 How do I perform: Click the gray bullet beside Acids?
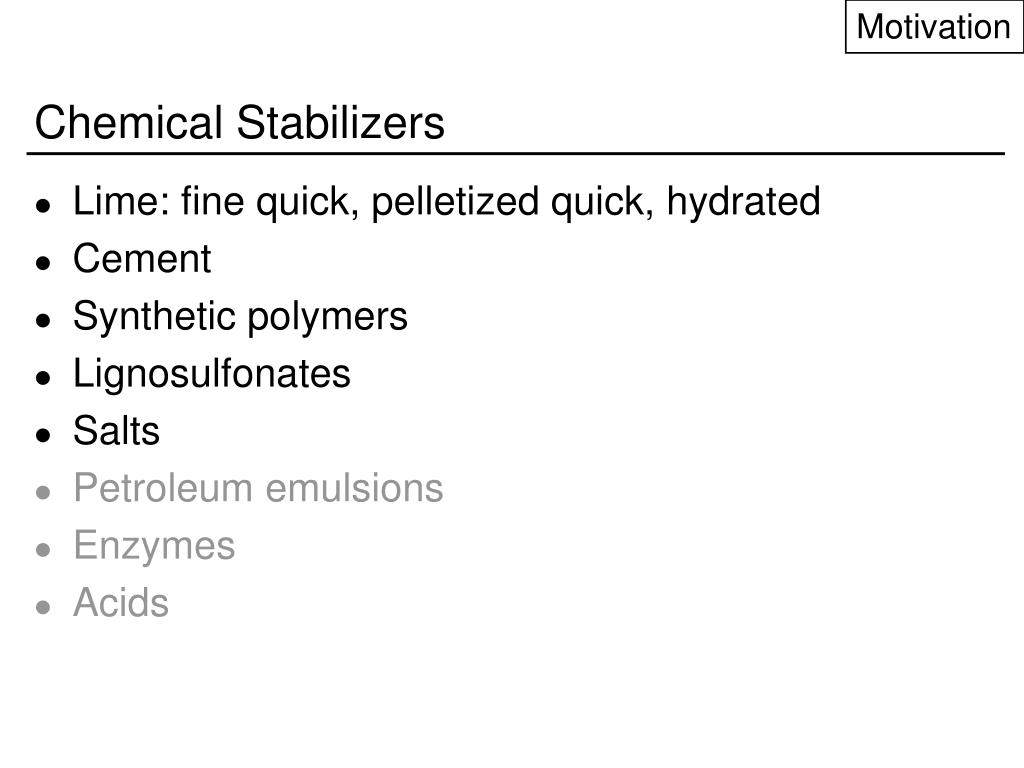[x=43, y=608]
